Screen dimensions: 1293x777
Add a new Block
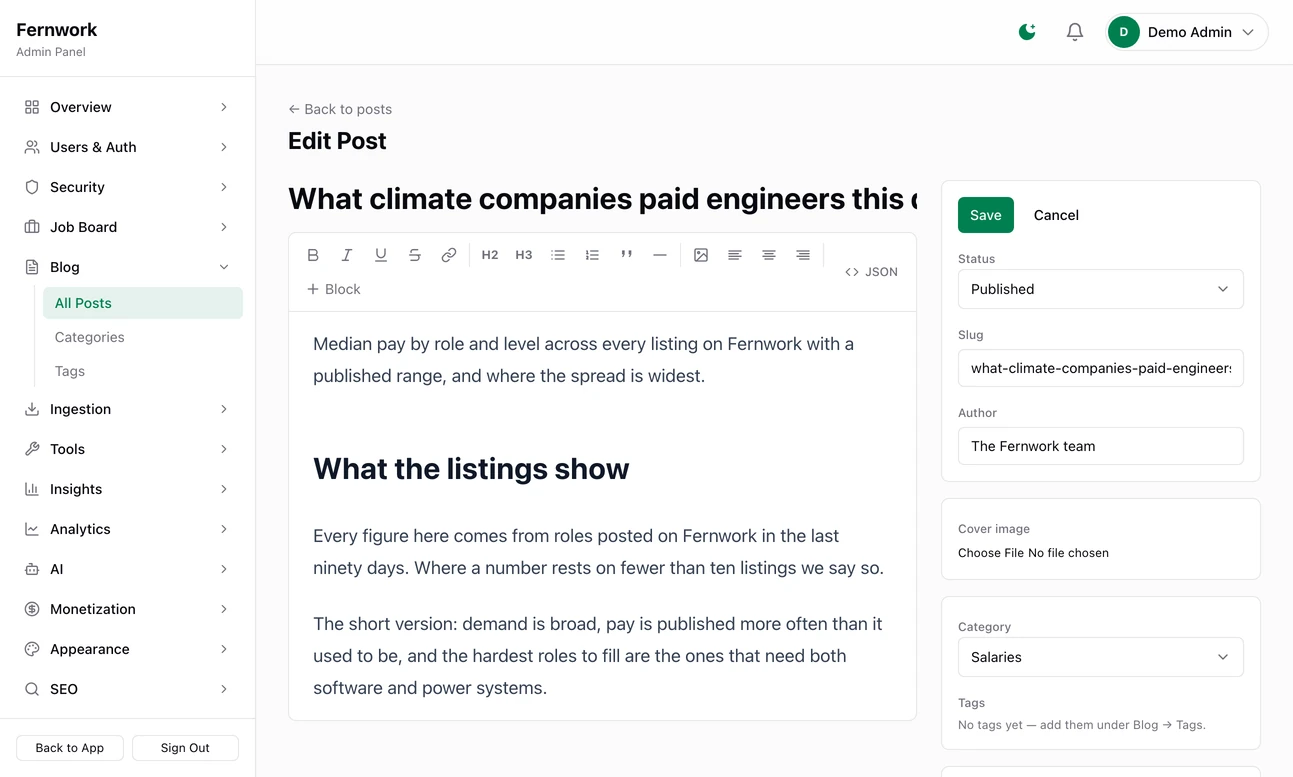tap(334, 289)
